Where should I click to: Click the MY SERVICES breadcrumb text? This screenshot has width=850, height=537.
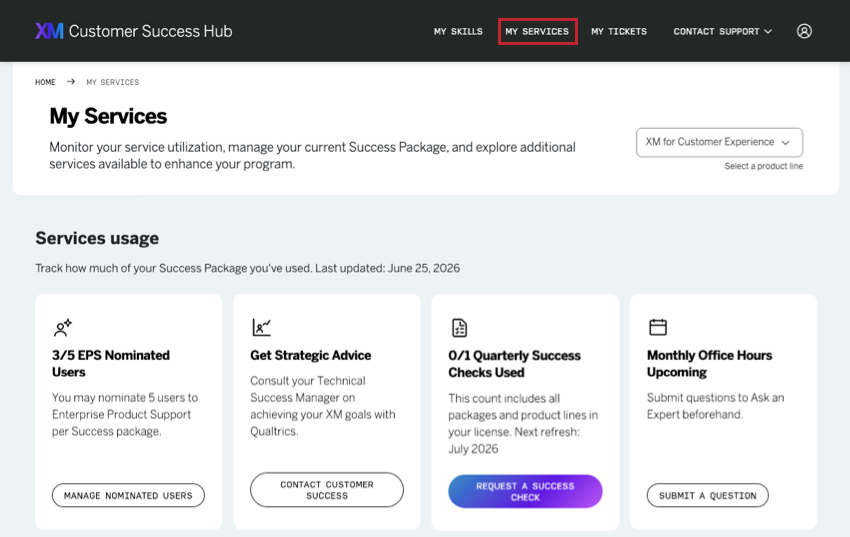tap(113, 82)
